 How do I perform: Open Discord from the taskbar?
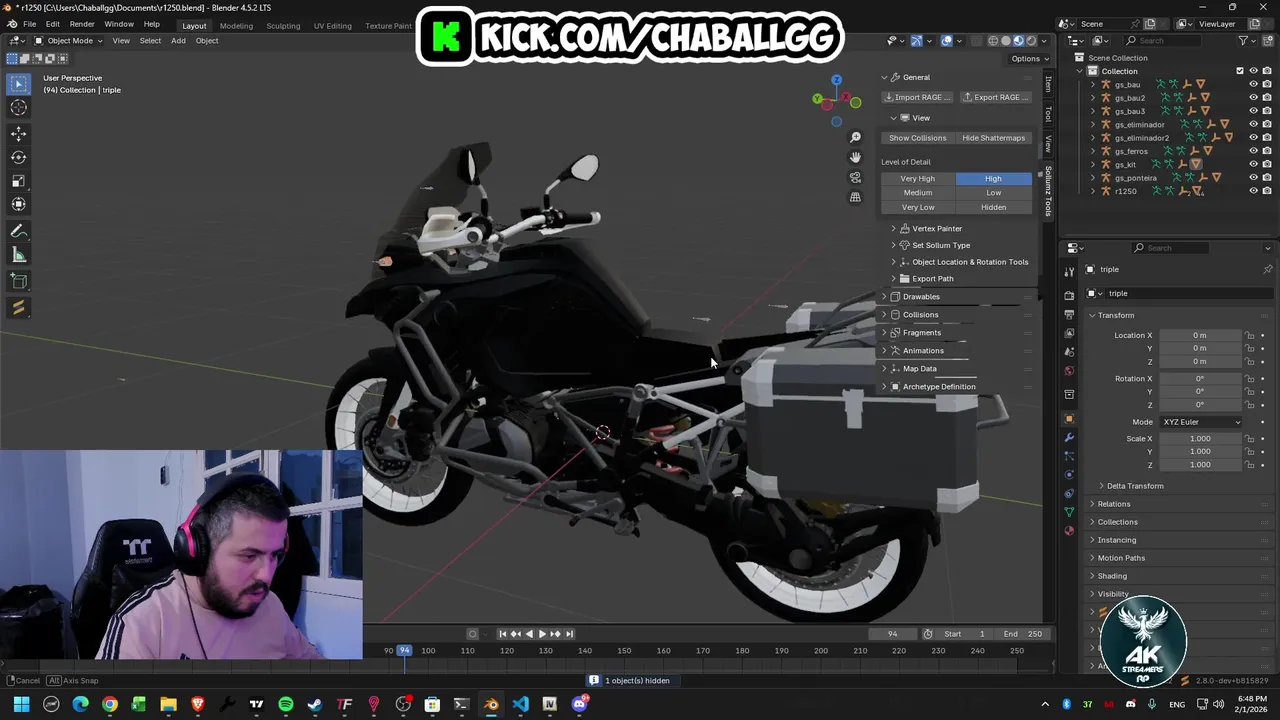coord(579,705)
